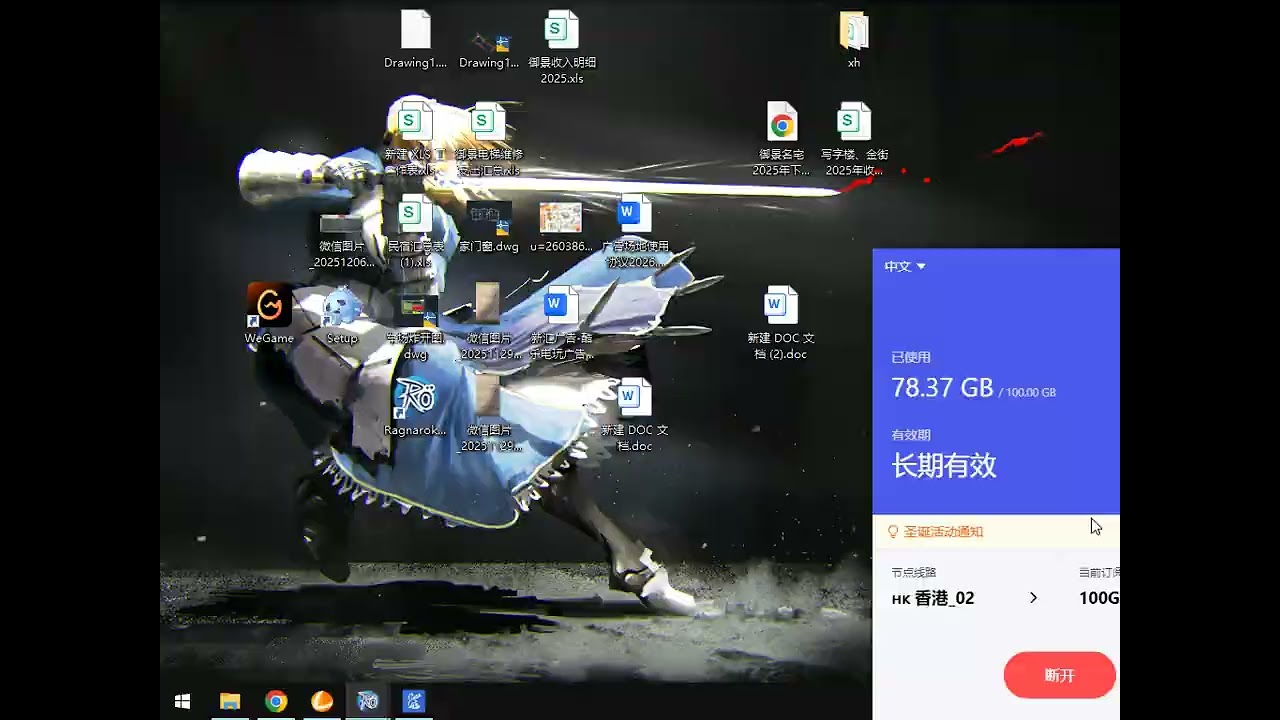Click the 78.37 GB used data value
This screenshot has height=720, width=1280.
(x=942, y=388)
